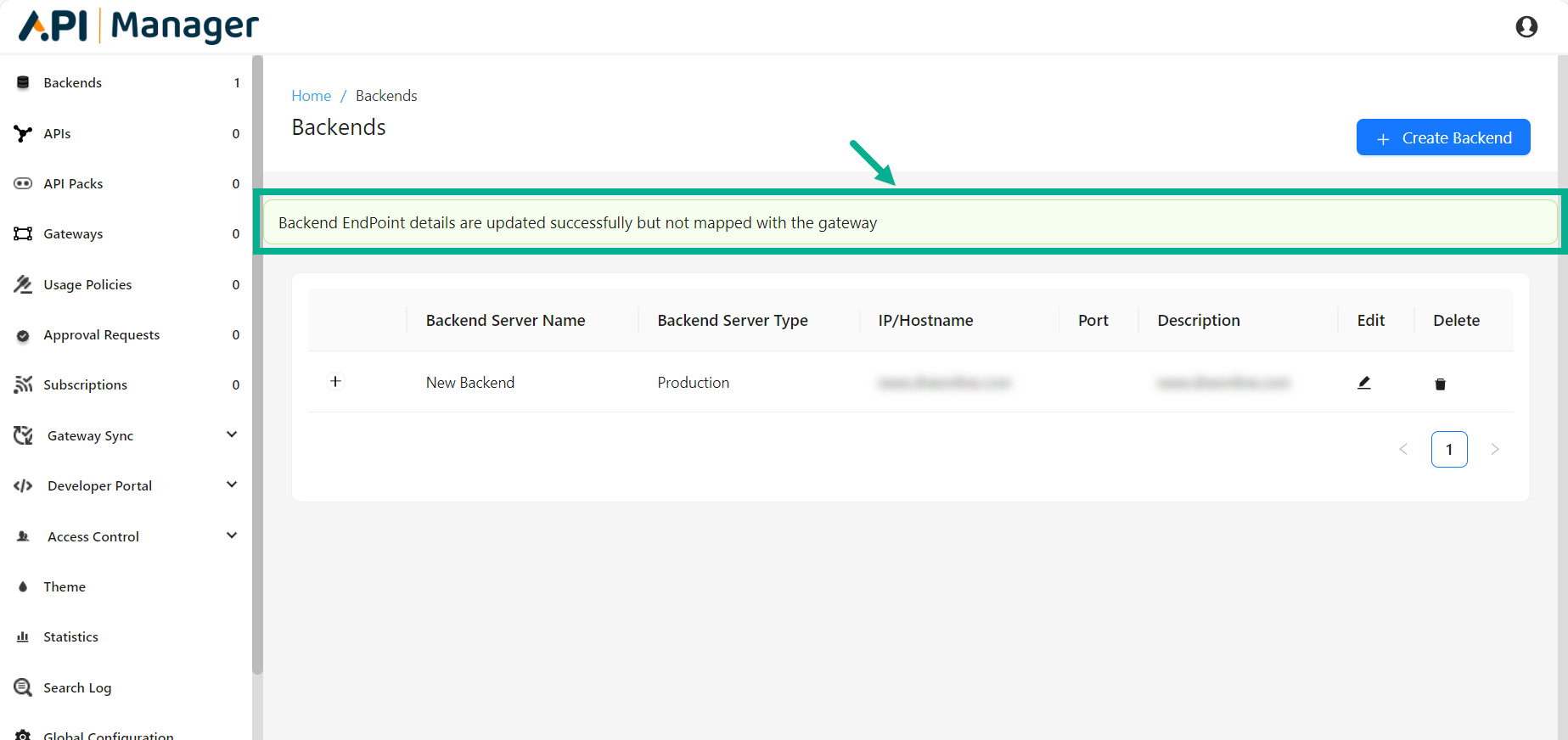Click the New Backend name cell
Screen dimensions: 1568x740
click(470, 383)
